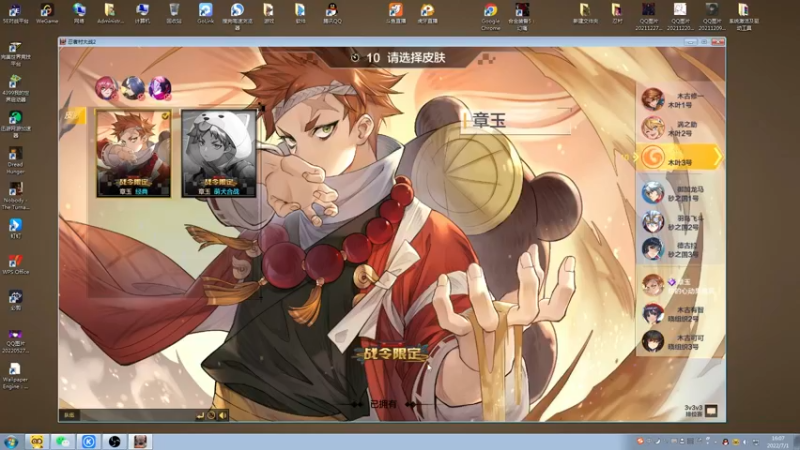
Task: Toggle the chat sound speaker icon
Action: pos(223,415)
